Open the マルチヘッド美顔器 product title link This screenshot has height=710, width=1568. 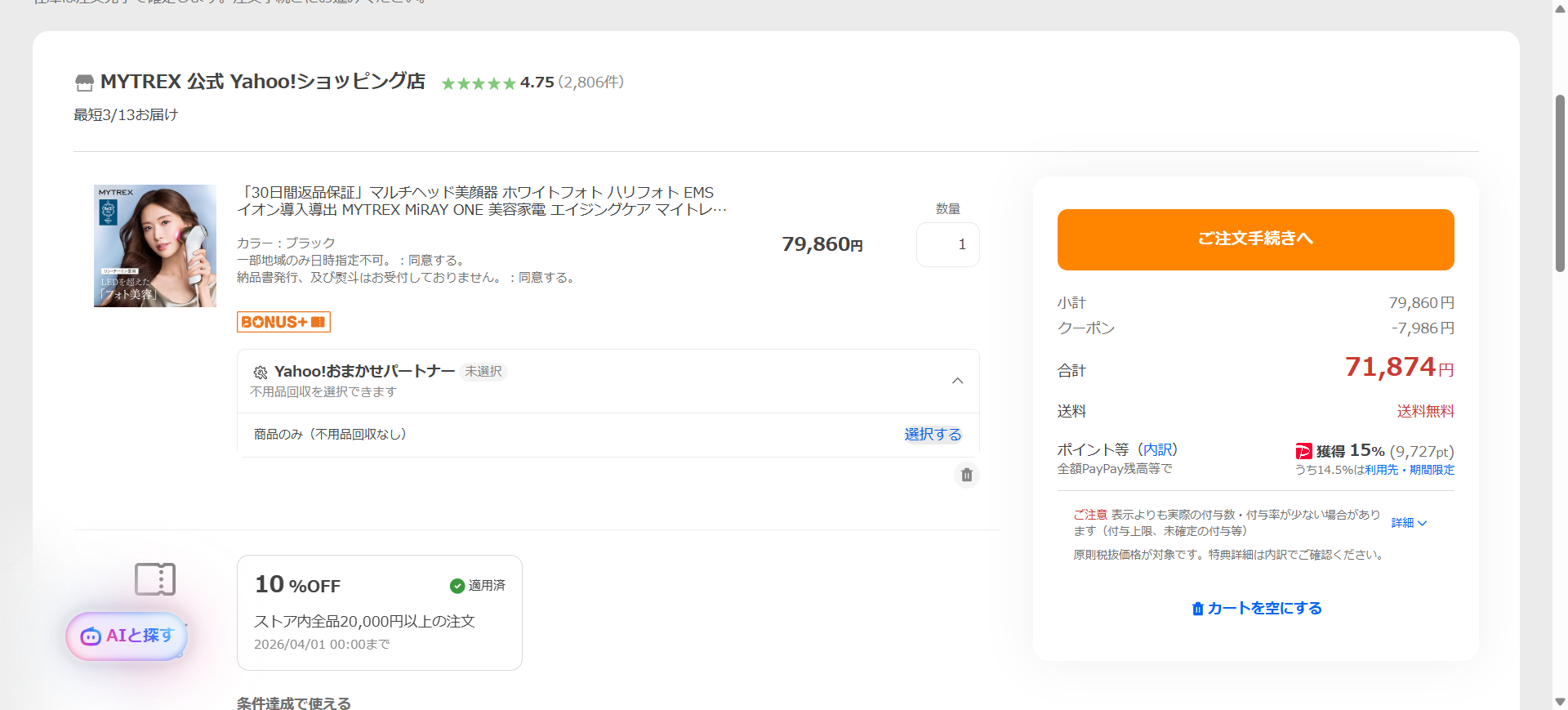(x=482, y=201)
